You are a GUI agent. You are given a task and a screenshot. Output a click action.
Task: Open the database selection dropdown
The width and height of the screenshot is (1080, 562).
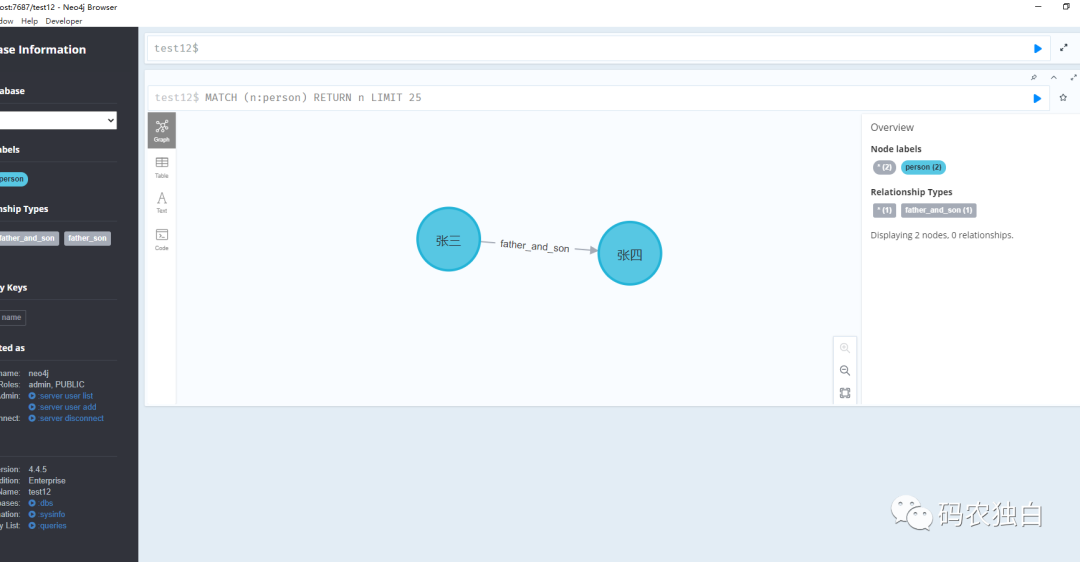click(x=58, y=121)
